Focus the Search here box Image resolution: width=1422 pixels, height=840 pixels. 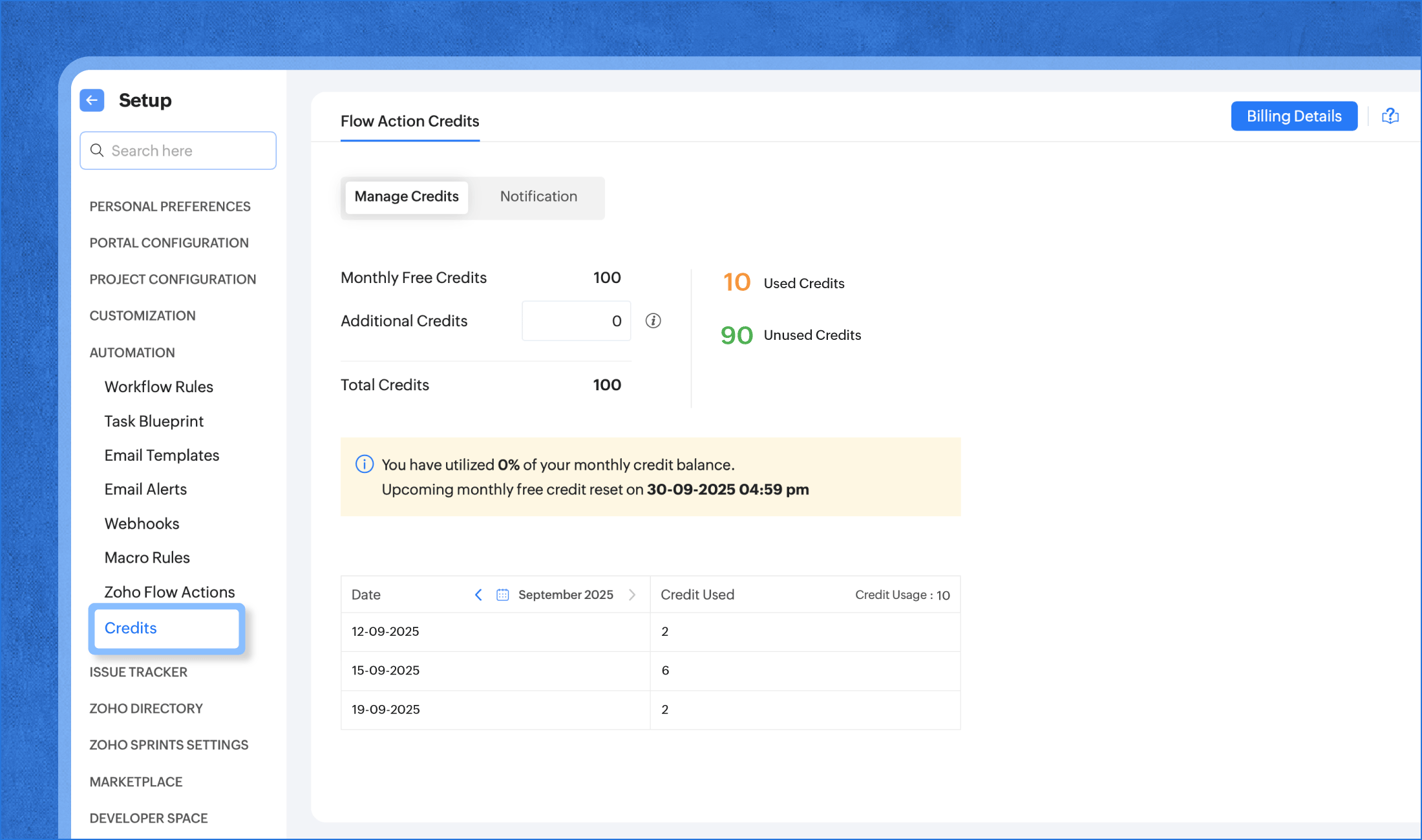(187, 151)
